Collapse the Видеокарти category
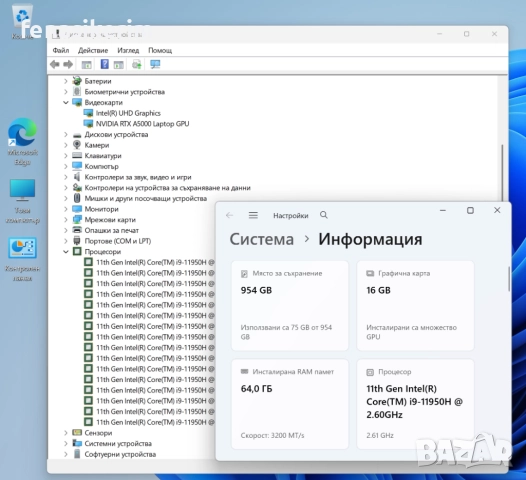526x480 pixels. (66, 102)
